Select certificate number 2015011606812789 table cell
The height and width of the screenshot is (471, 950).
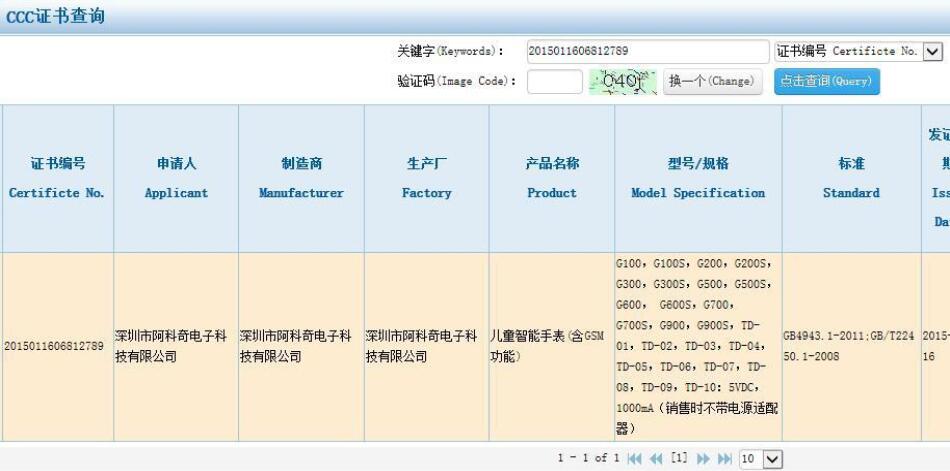[57, 346]
